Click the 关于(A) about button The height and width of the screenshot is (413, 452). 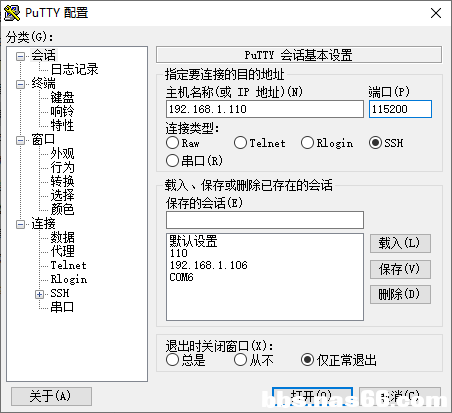tap(51, 396)
